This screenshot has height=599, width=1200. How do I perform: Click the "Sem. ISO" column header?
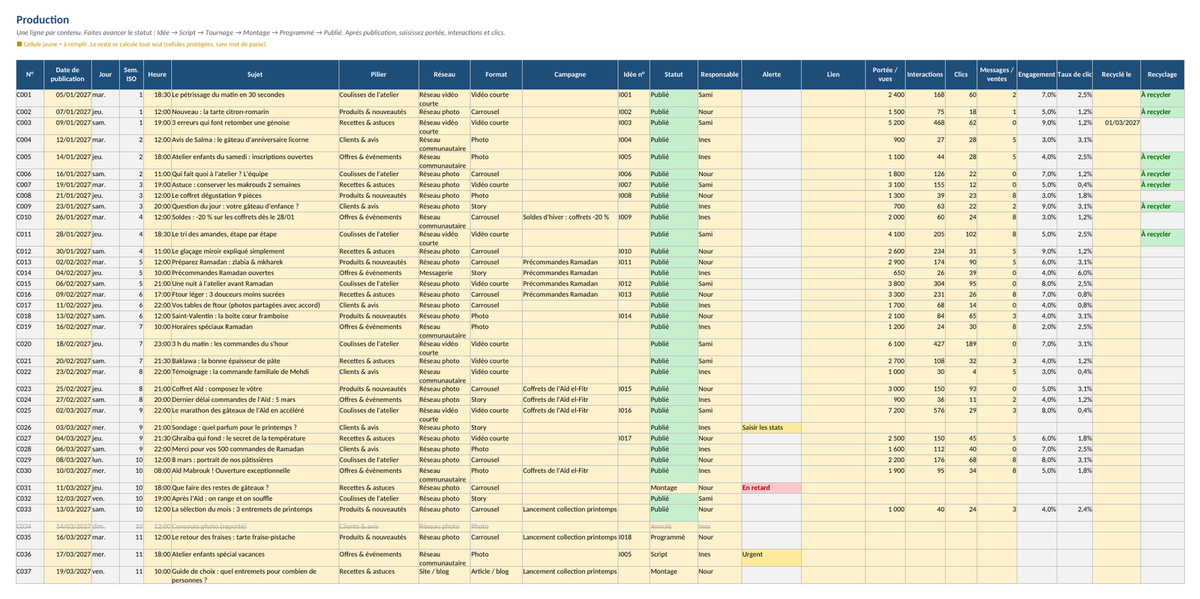pos(132,74)
